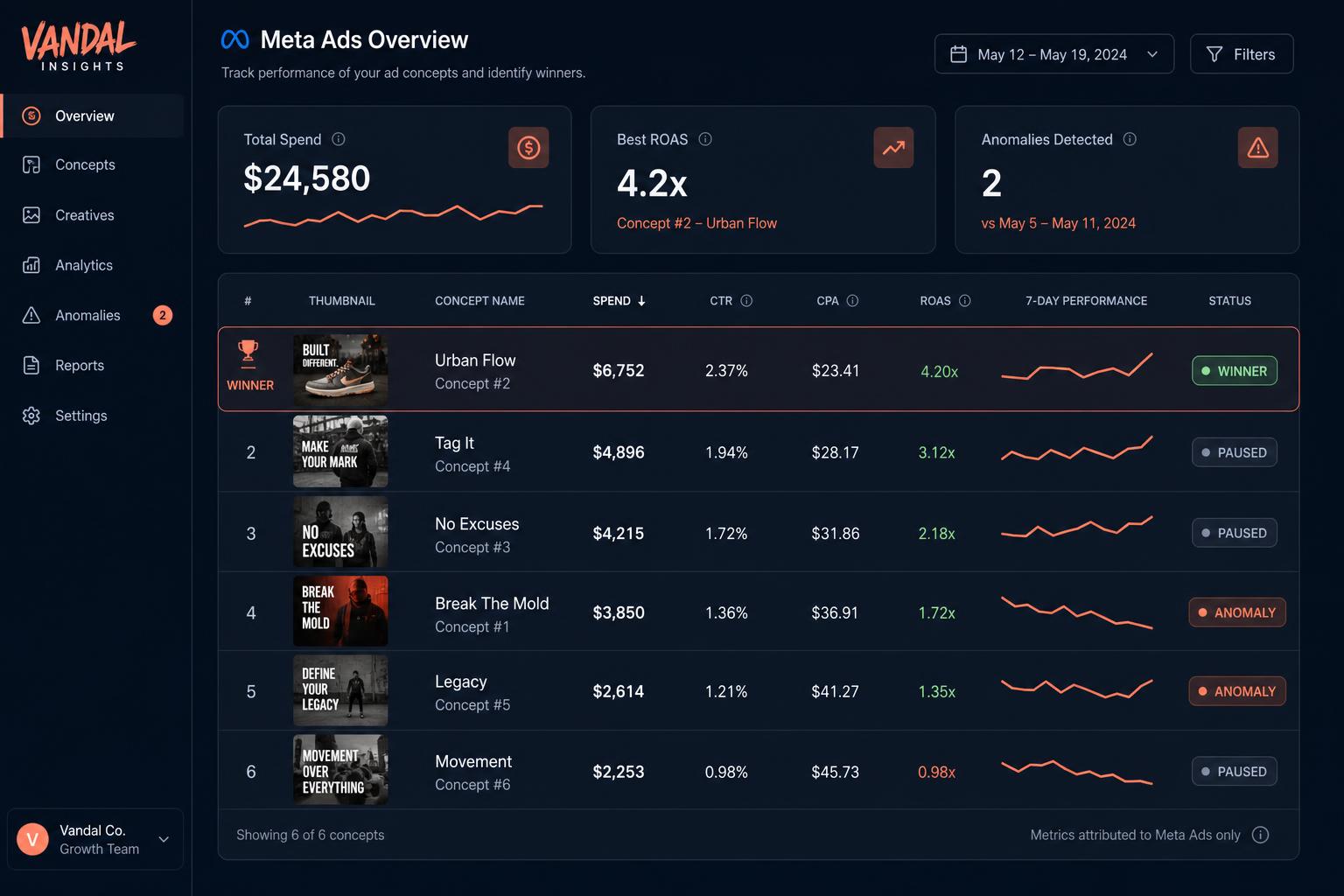Screen dimensions: 1344x896
Task: Click the Anomalies badge showing 2
Action: coord(163,315)
